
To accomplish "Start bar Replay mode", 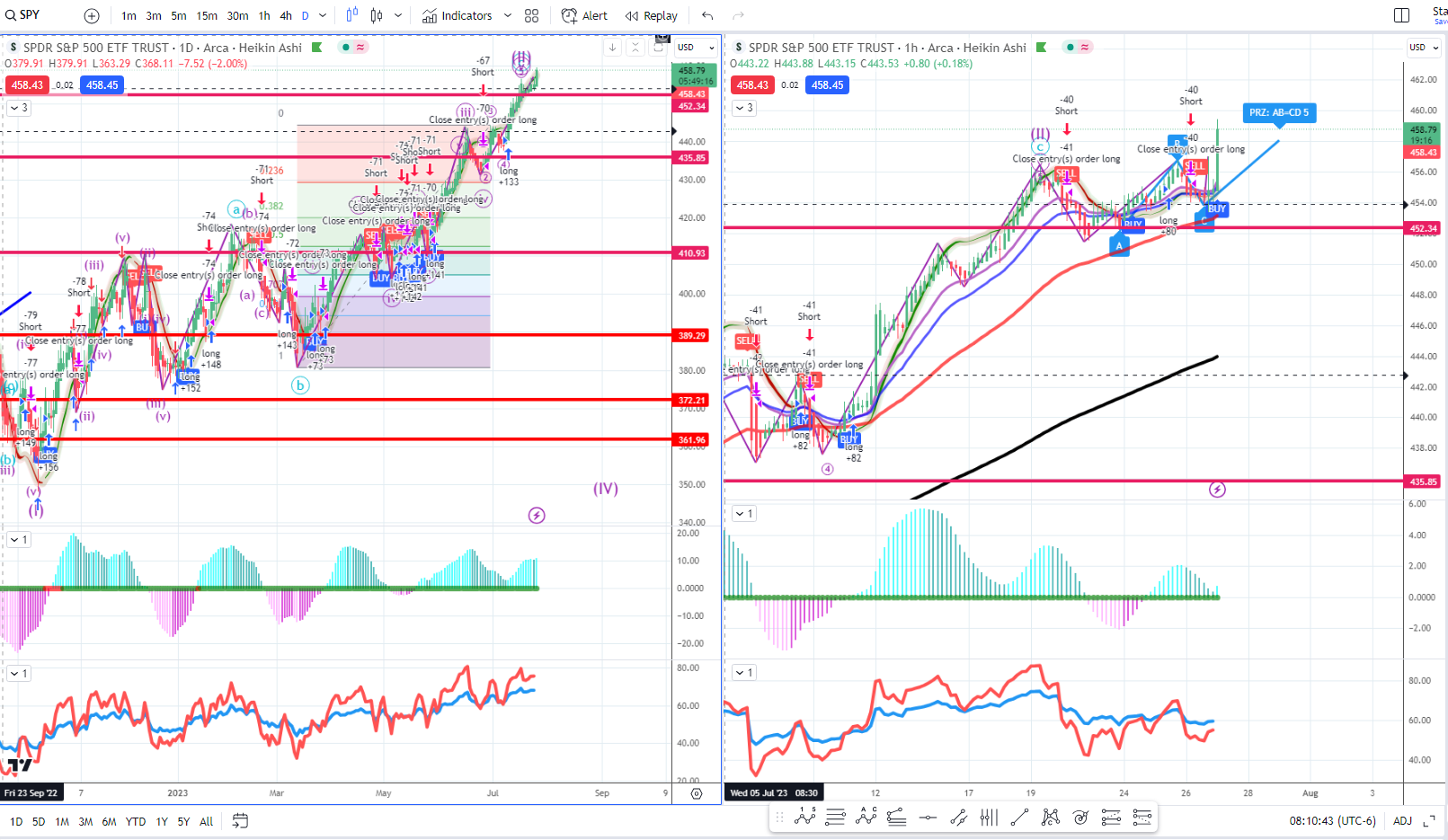I will point(652,15).
